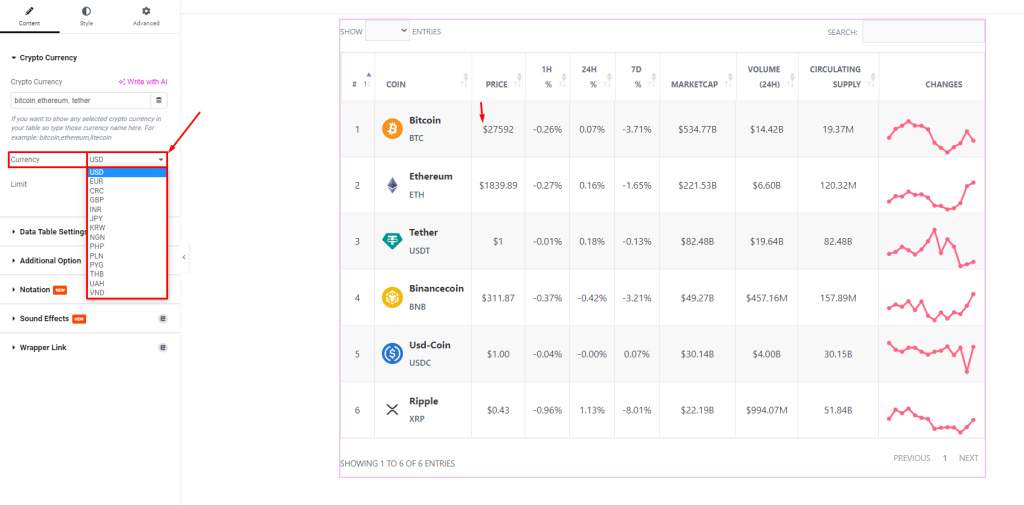The height and width of the screenshot is (505, 1024).
Task: Click the Binancecoin logo icon
Action: click(392, 298)
